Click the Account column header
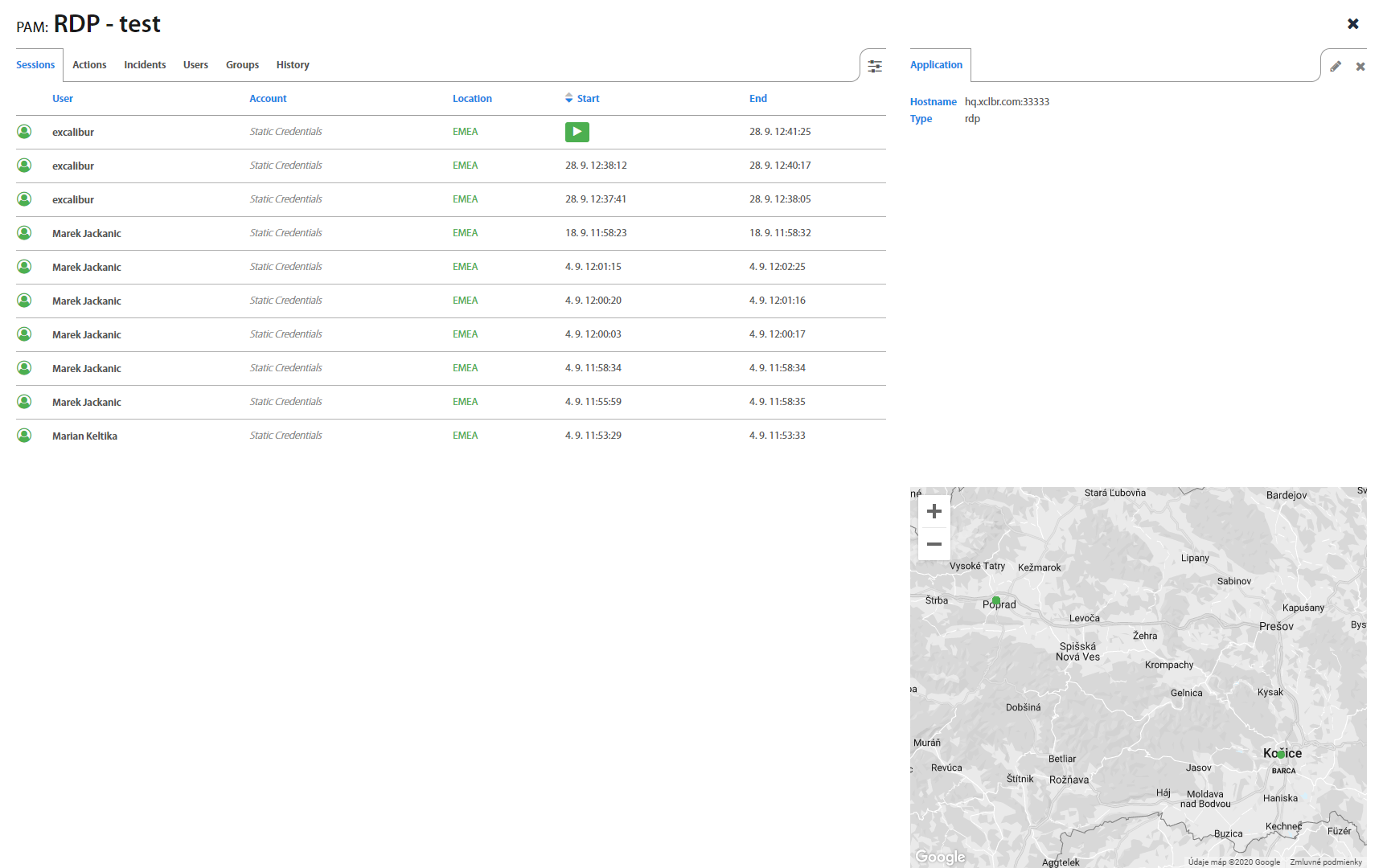 pyautogui.click(x=268, y=99)
